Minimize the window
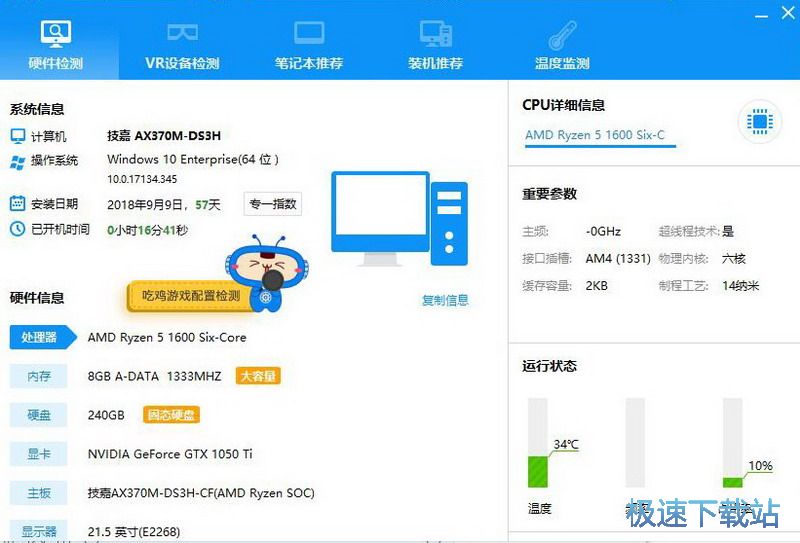Image resolution: width=800 pixels, height=543 pixels. [761, 15]
